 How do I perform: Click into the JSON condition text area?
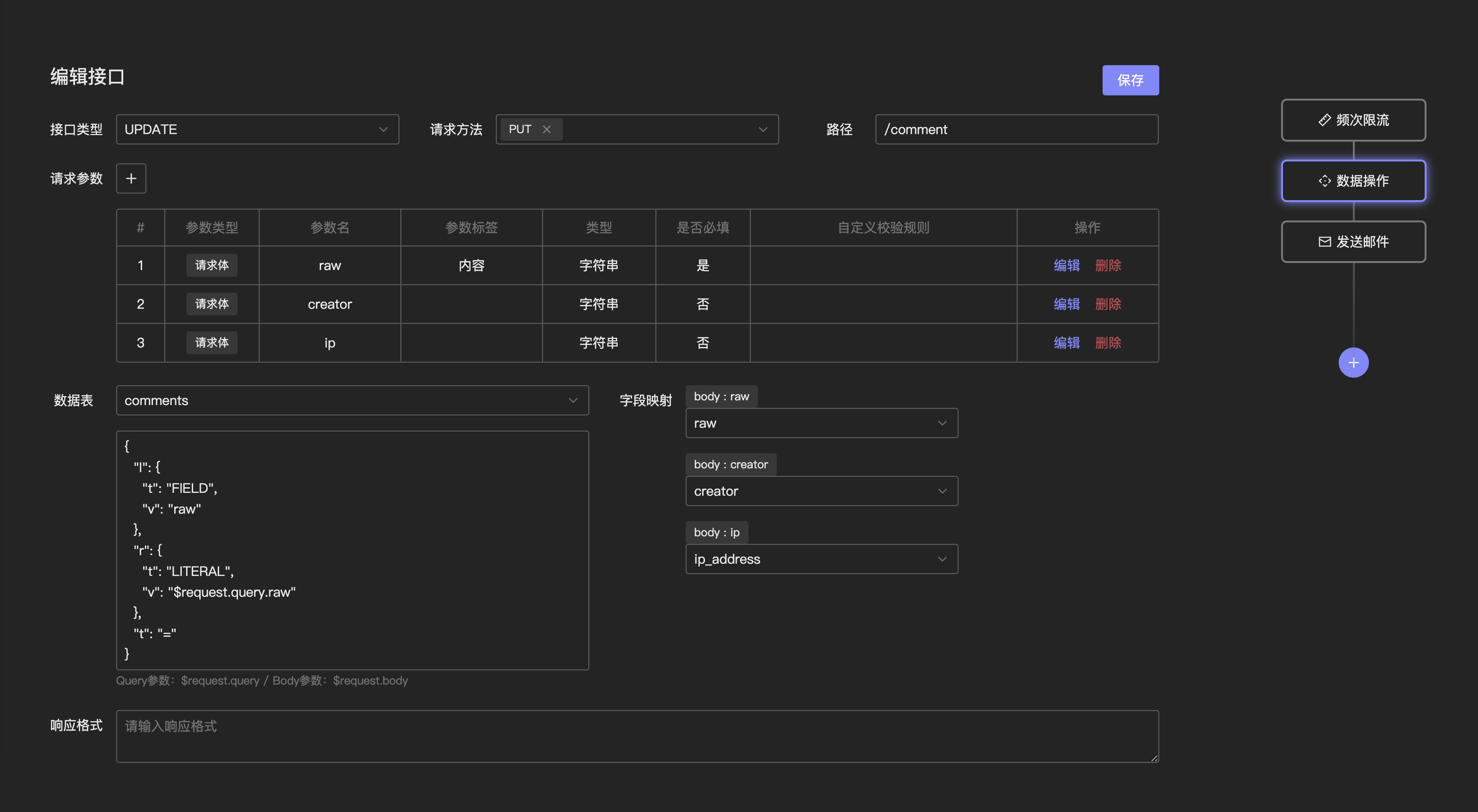tap(352, 550)
